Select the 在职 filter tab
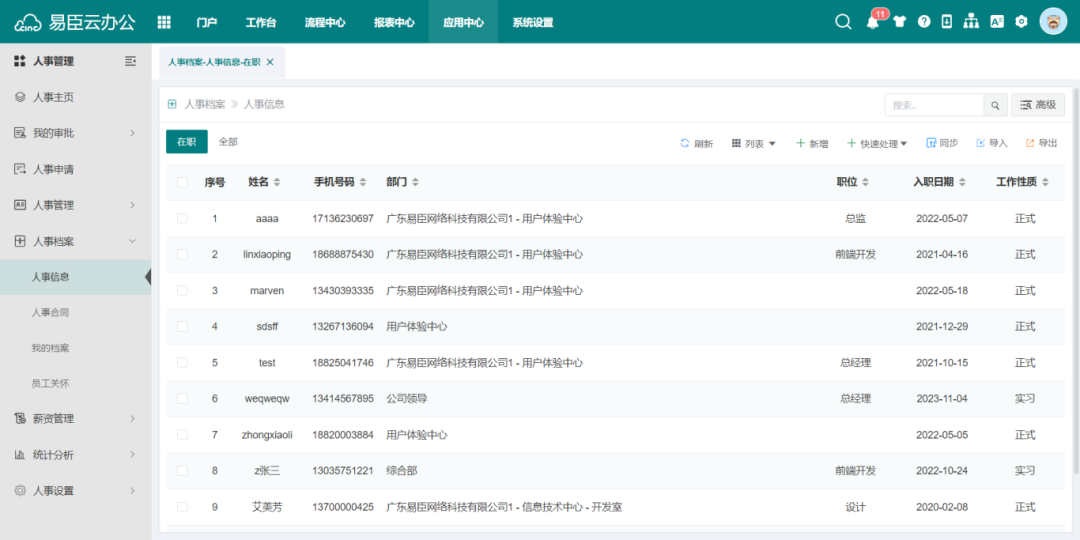Image resolution: width=1080 pixels, height=540 pixels. pyautogui.click(x=187, y=141)
